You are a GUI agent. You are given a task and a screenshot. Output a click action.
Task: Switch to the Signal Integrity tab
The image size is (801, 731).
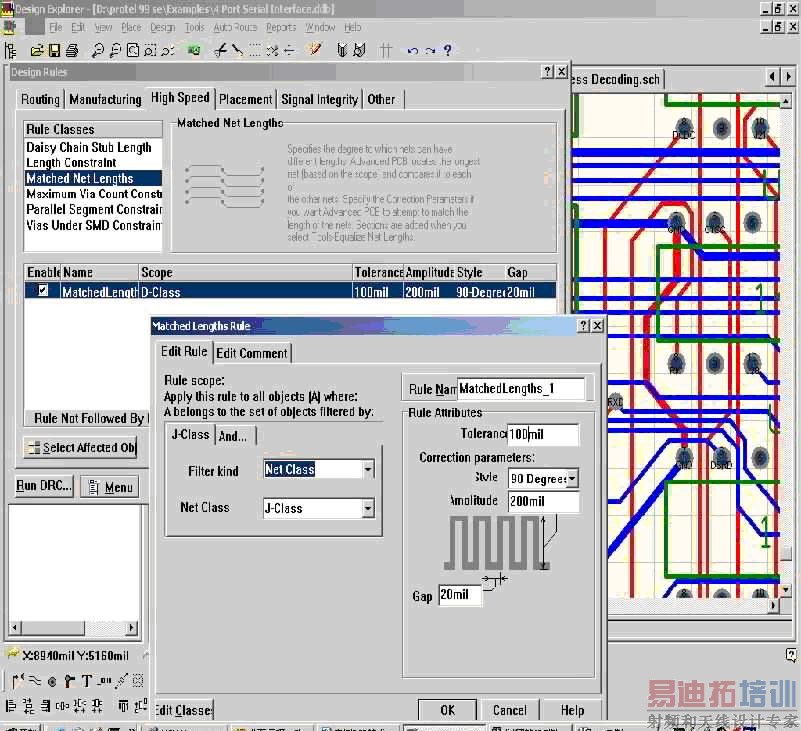tap(319, 99)
